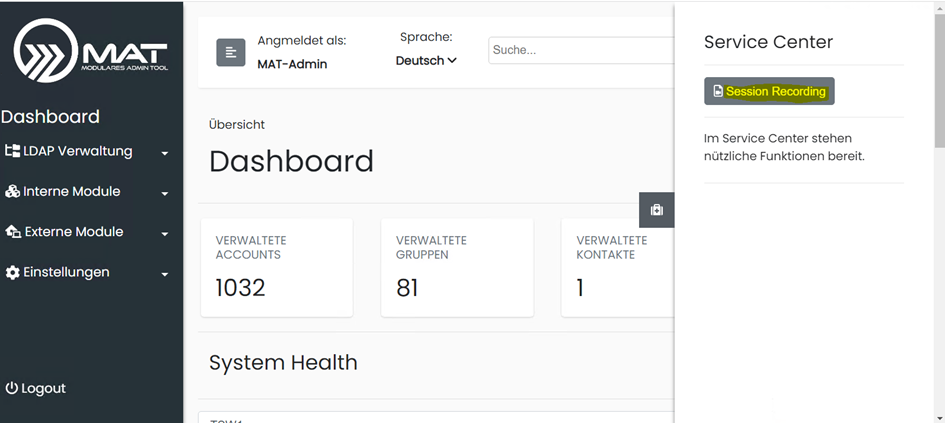
Task: Click into the Suche search field
Action: (x=580, y=50)
